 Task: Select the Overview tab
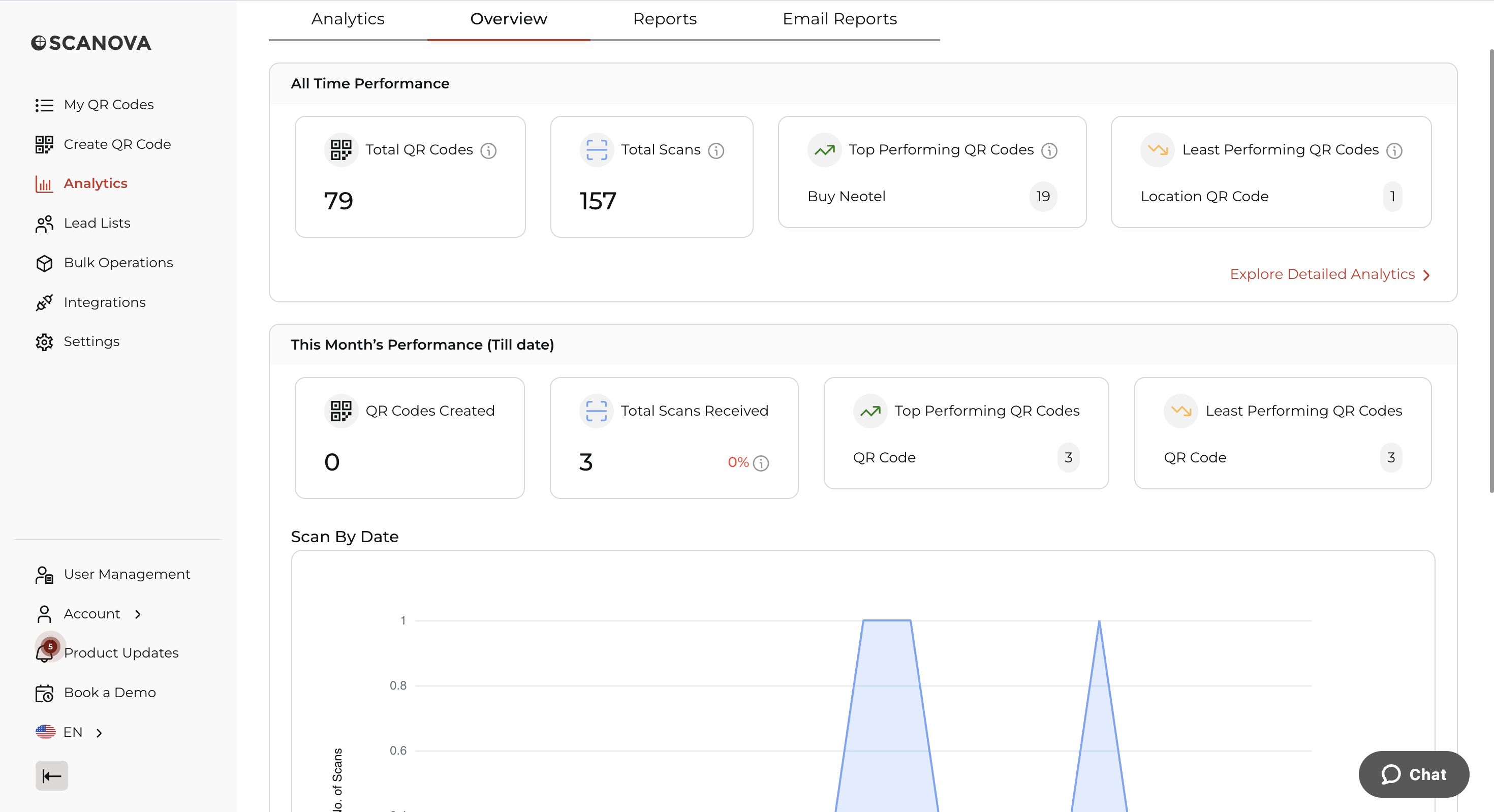509,19
